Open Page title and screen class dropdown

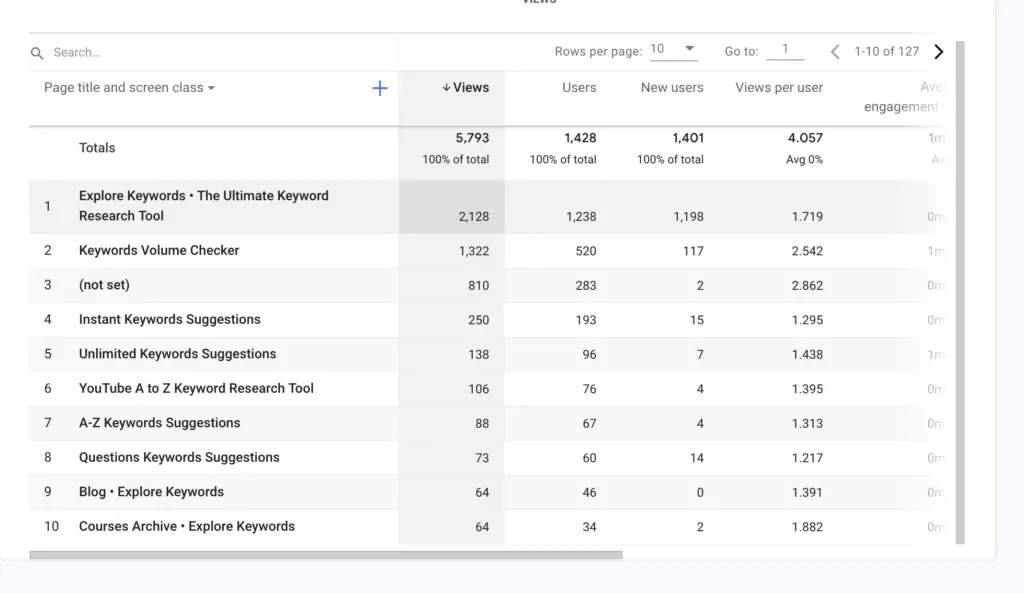(129, 88)
